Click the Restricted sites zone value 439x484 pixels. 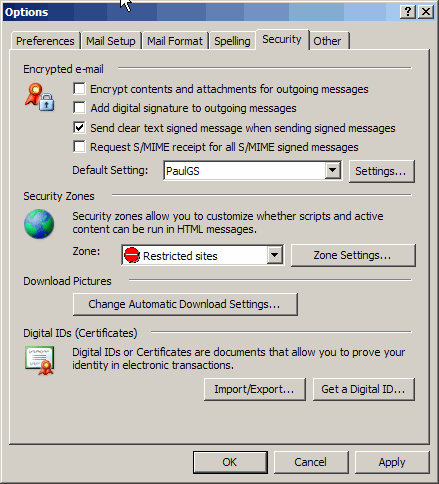tap(180, 256)
